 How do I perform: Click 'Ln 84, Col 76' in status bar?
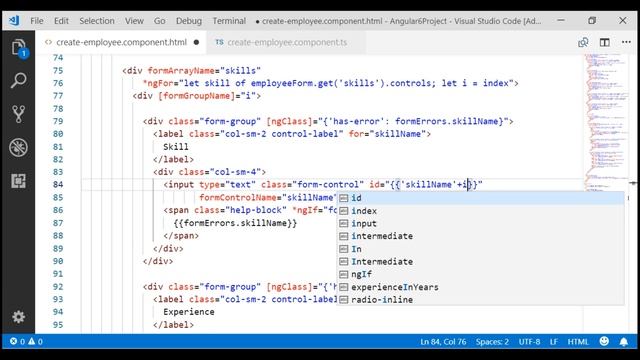click(x=443, y=342)
